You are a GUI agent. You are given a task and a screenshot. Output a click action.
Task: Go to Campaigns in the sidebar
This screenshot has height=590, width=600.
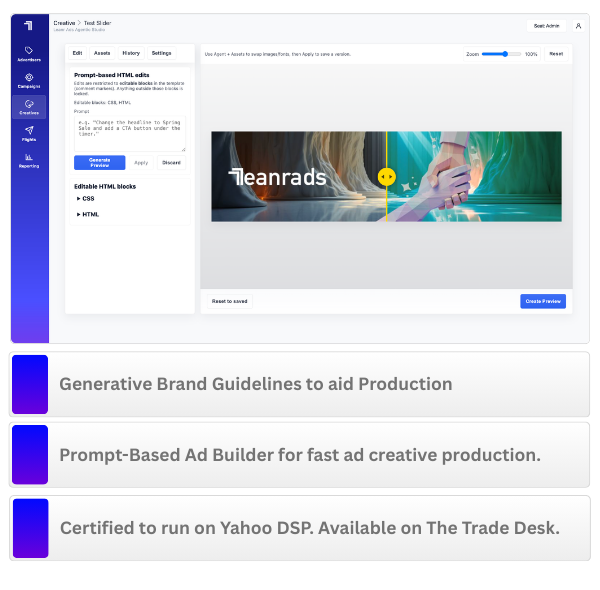point(29,80)
